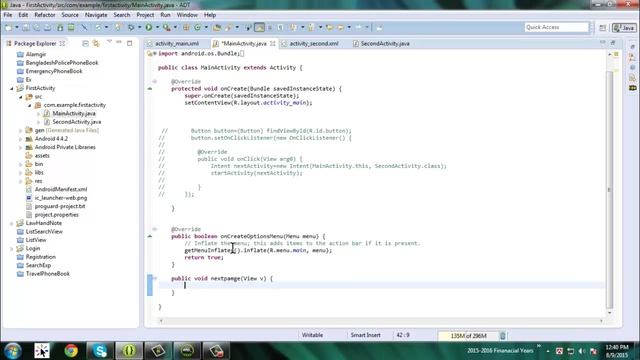This screenshot has height=360, width=640.
Task: Toggle the highlighted Mark Occurrences toolbar button
Action: [259, 27]
